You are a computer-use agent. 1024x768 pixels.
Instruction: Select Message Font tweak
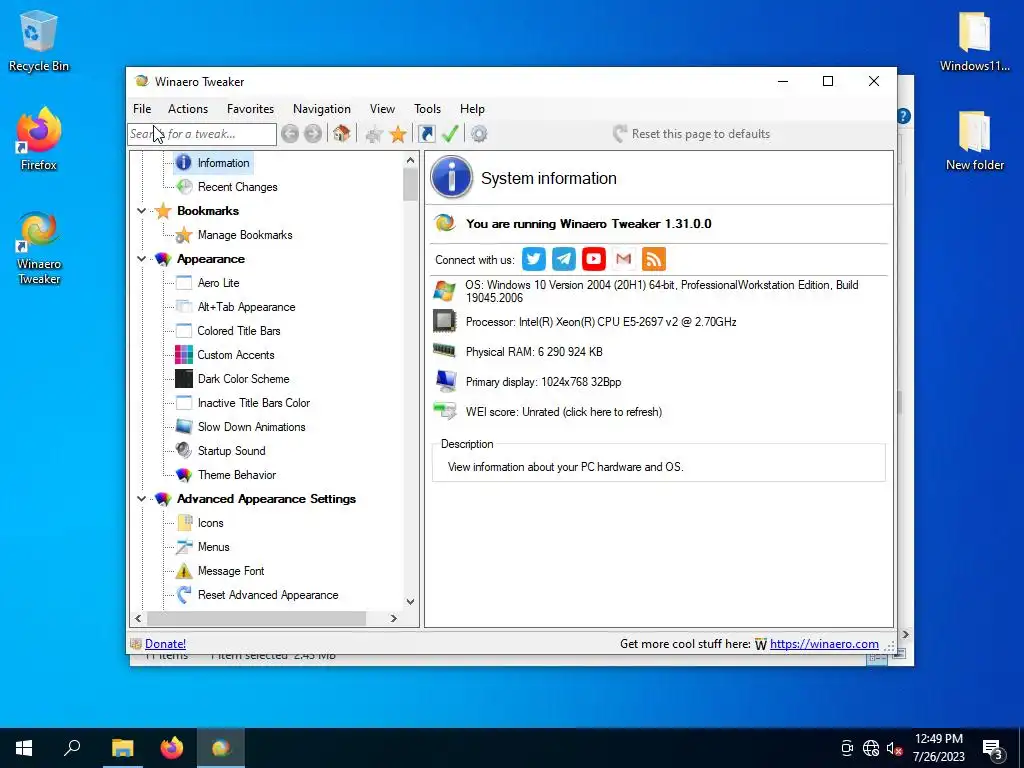click(231, 571)
